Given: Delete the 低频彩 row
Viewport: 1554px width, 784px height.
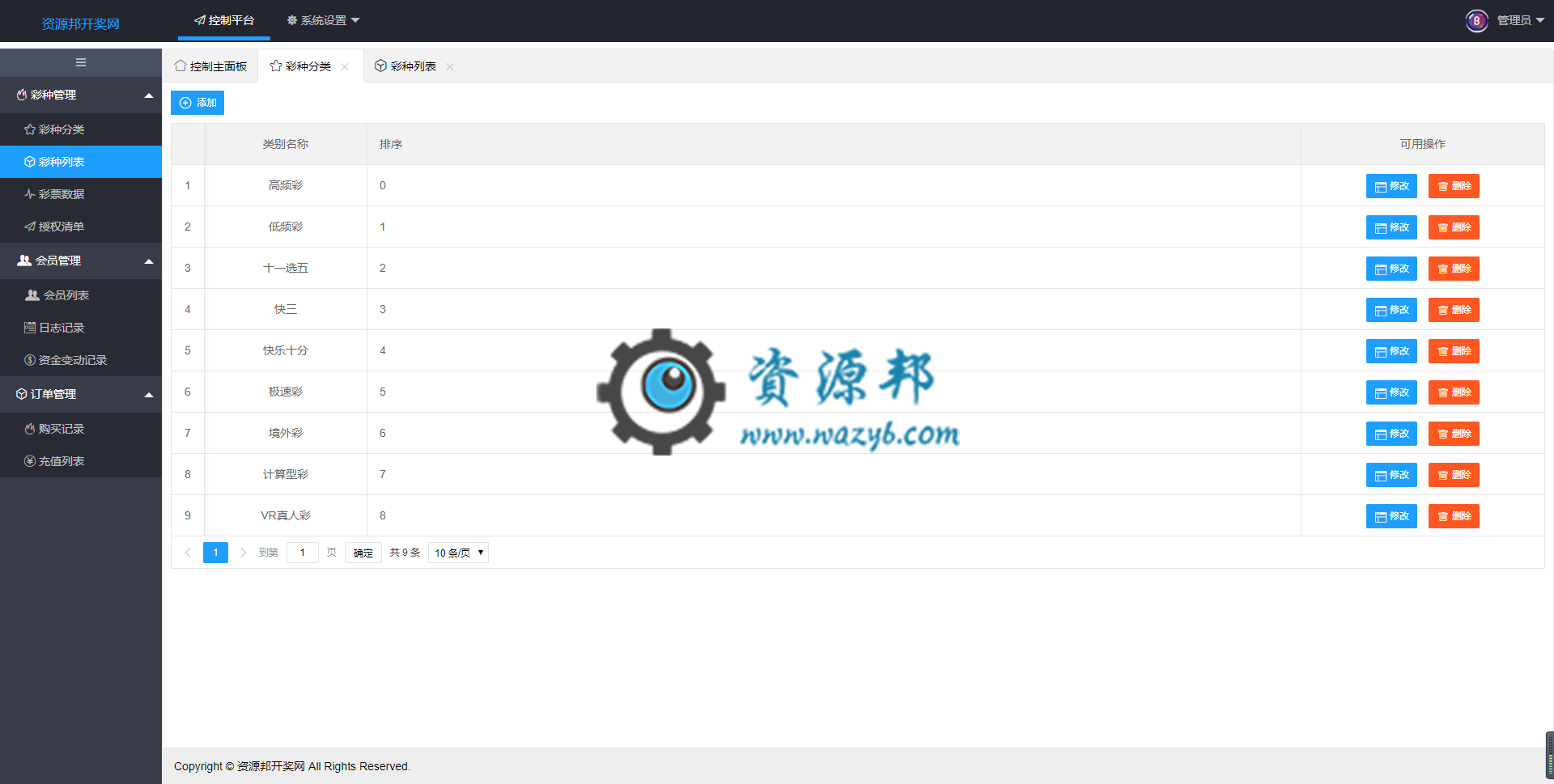Looking at the screenshot, I should (x=1454, y=227).
